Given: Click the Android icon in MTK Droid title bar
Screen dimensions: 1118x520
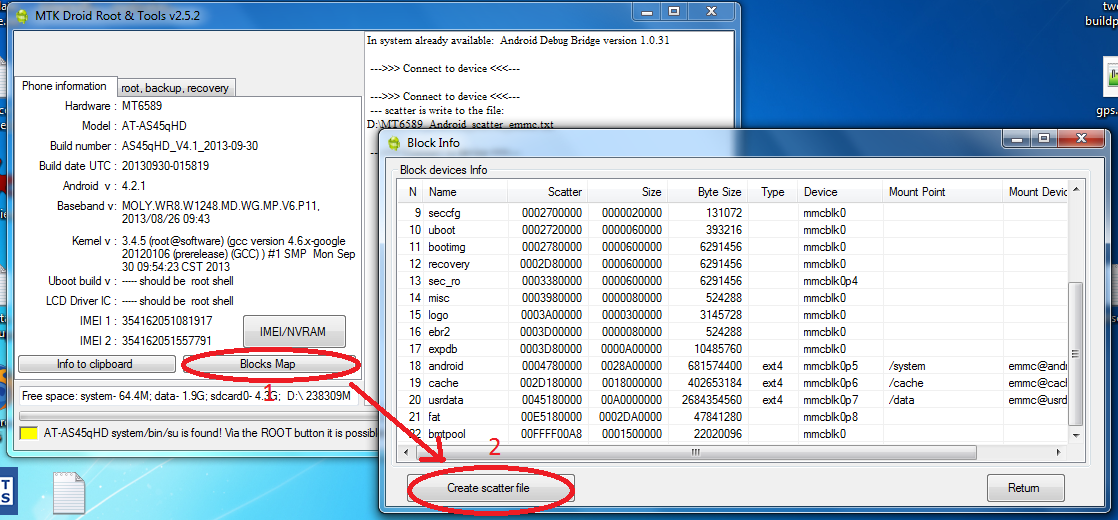Looking at the screenshot, I should click(20, 16).
